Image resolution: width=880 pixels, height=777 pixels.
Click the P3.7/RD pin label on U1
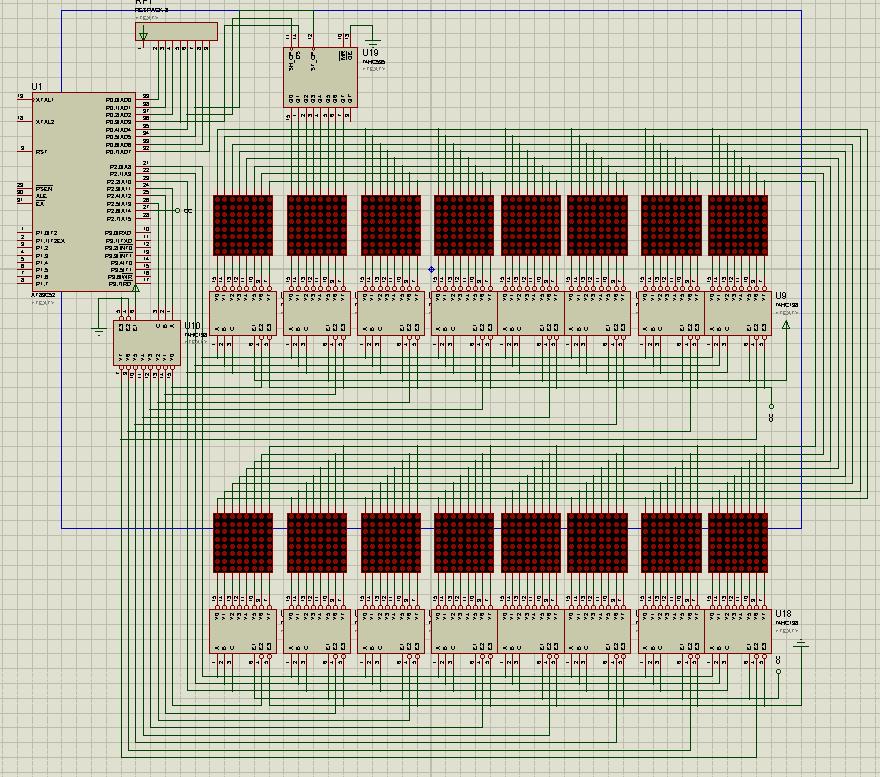click(120, 284)
